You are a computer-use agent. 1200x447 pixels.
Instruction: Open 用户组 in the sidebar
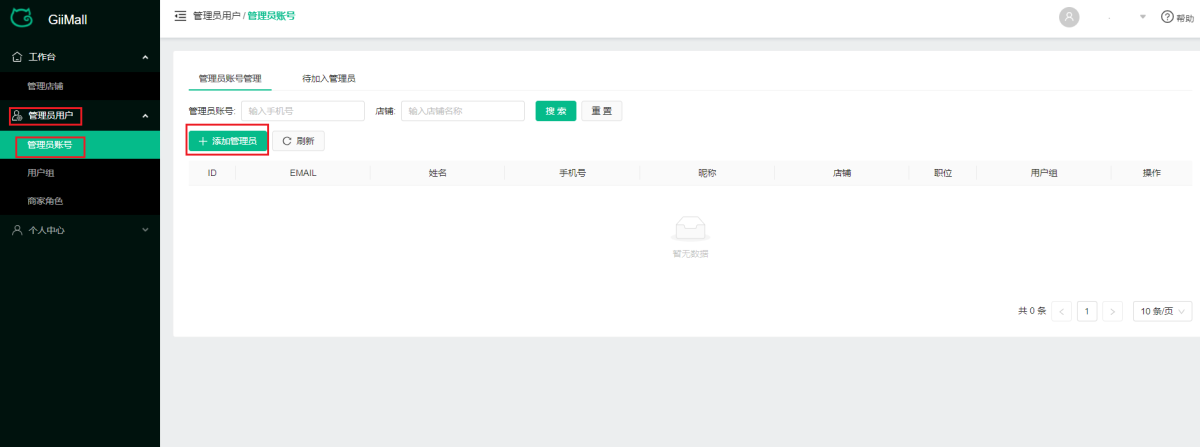click(x=41, y=173)
